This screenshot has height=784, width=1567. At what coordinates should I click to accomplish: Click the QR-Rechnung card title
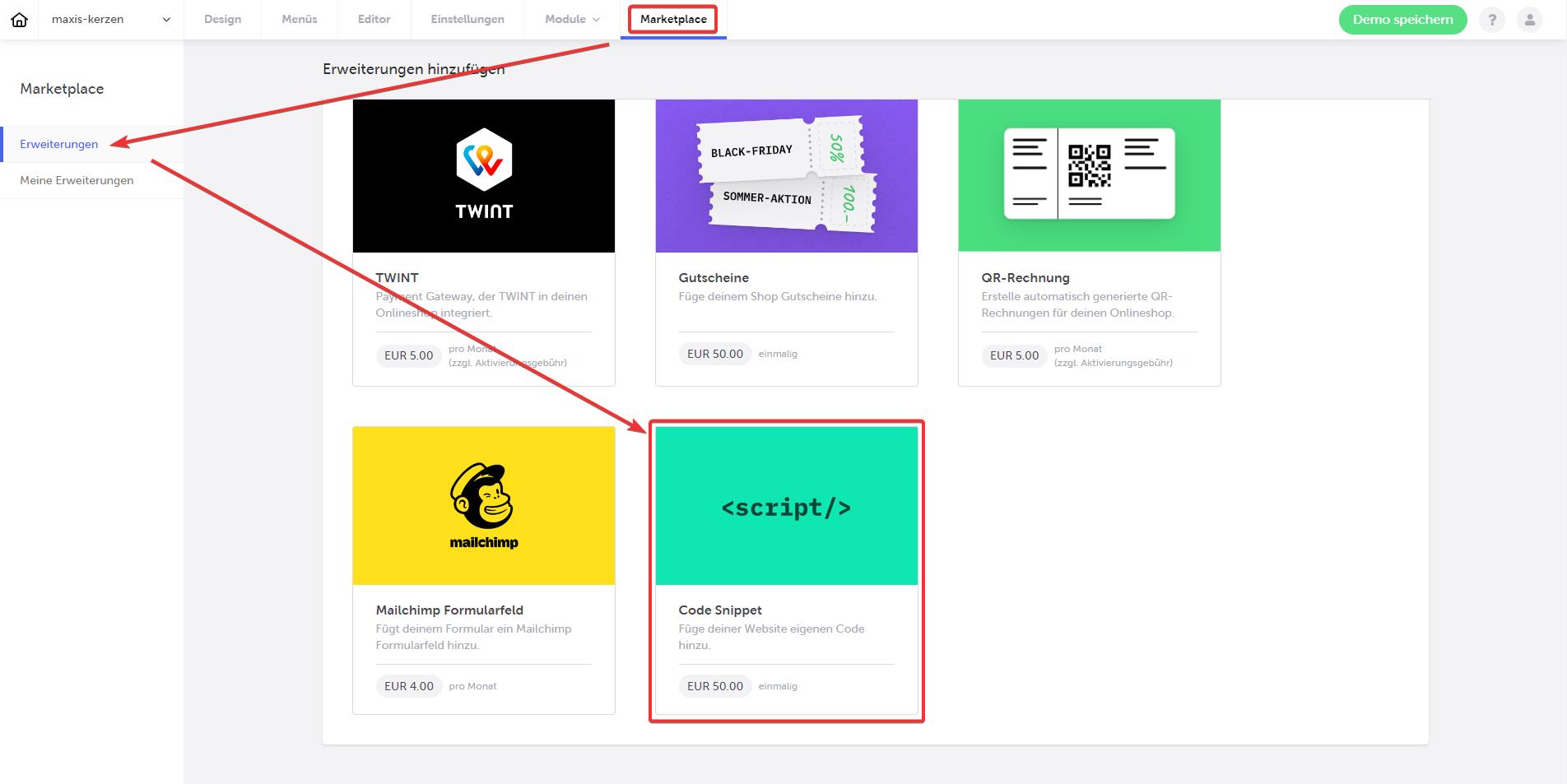click(1025, 278)
